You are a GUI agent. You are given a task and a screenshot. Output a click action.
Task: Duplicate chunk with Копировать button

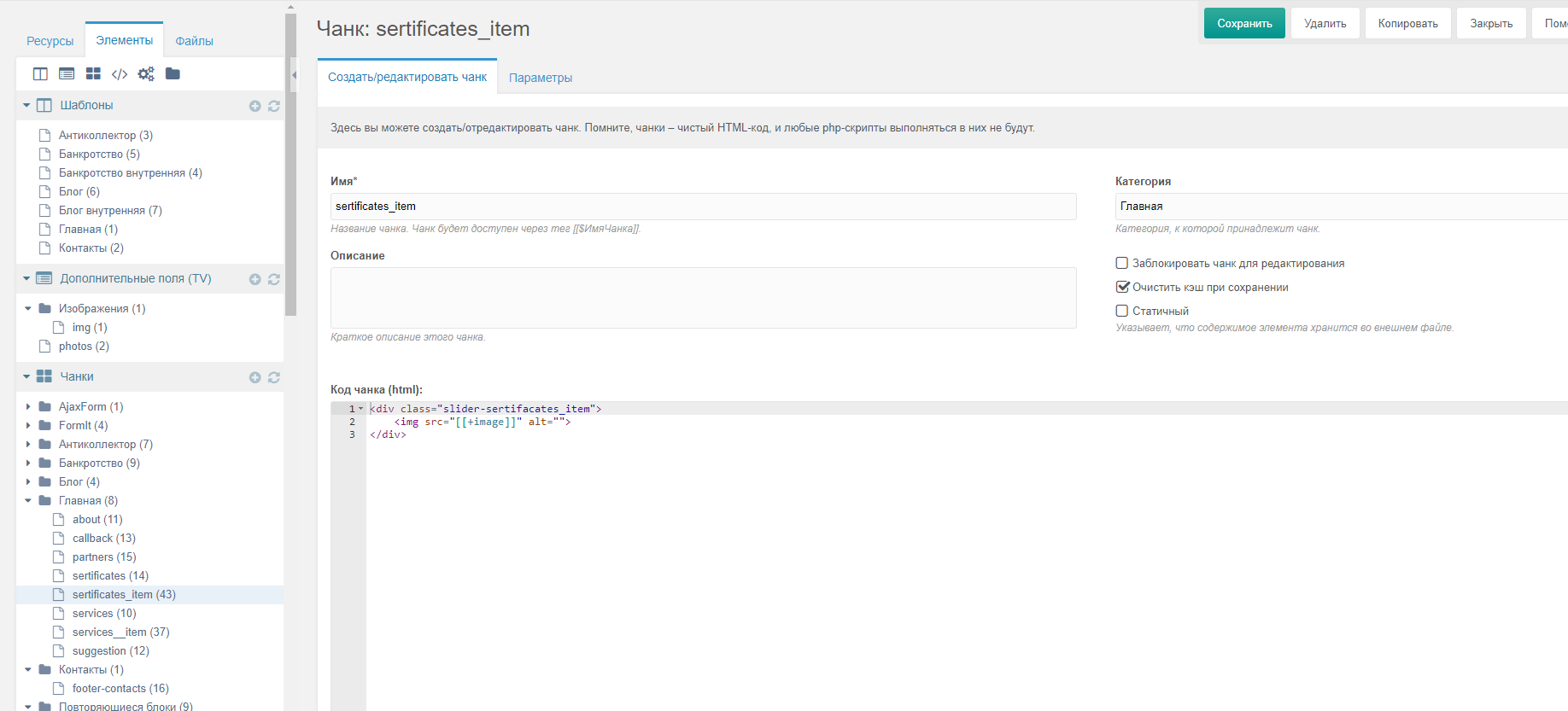tap(1408, 24)
